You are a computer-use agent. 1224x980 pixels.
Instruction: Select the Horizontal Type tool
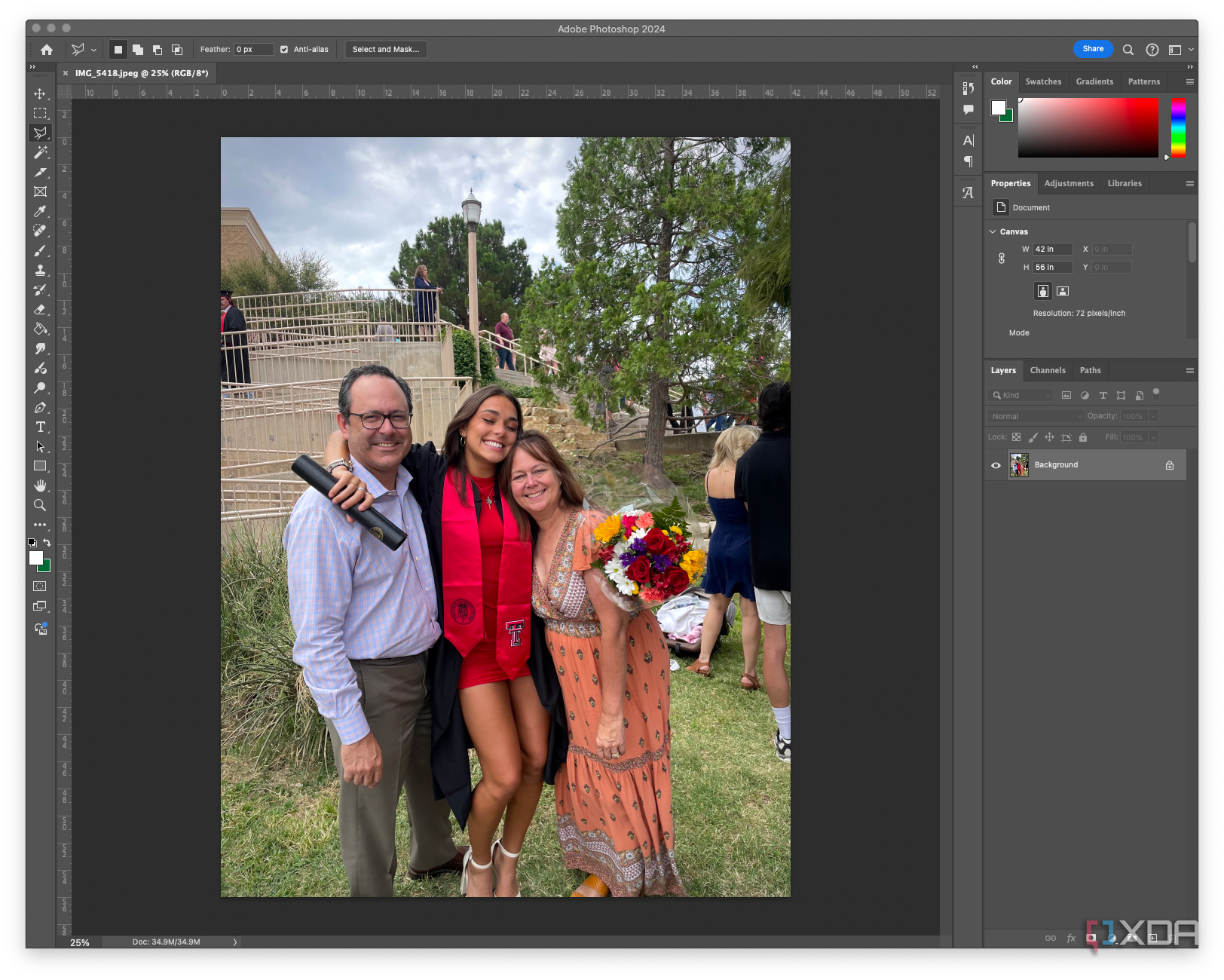tap(40, 427)
